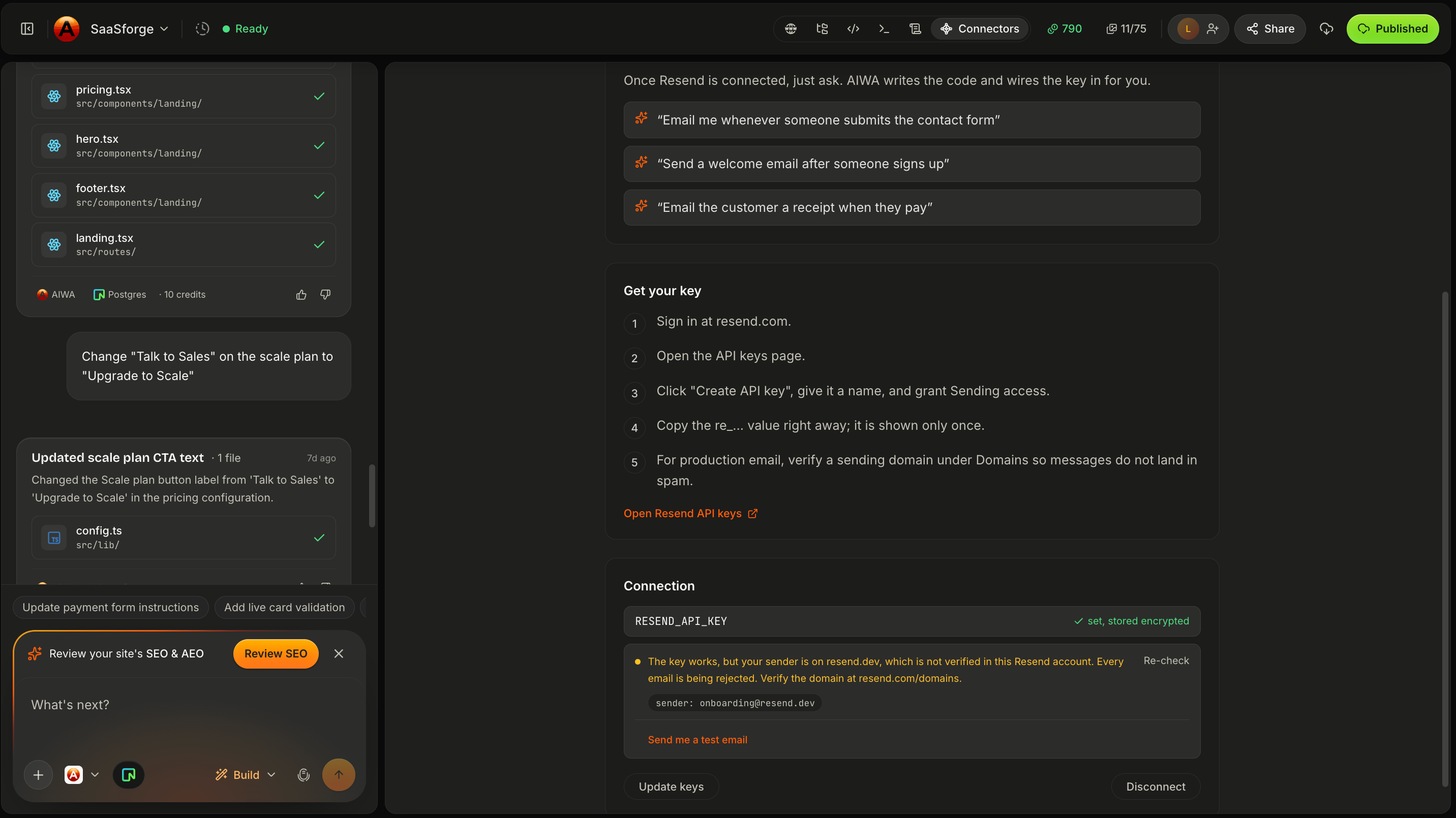Open the hero.tsx file row
The height and width of the screenshot is (818, 1456).
point(184,146)
